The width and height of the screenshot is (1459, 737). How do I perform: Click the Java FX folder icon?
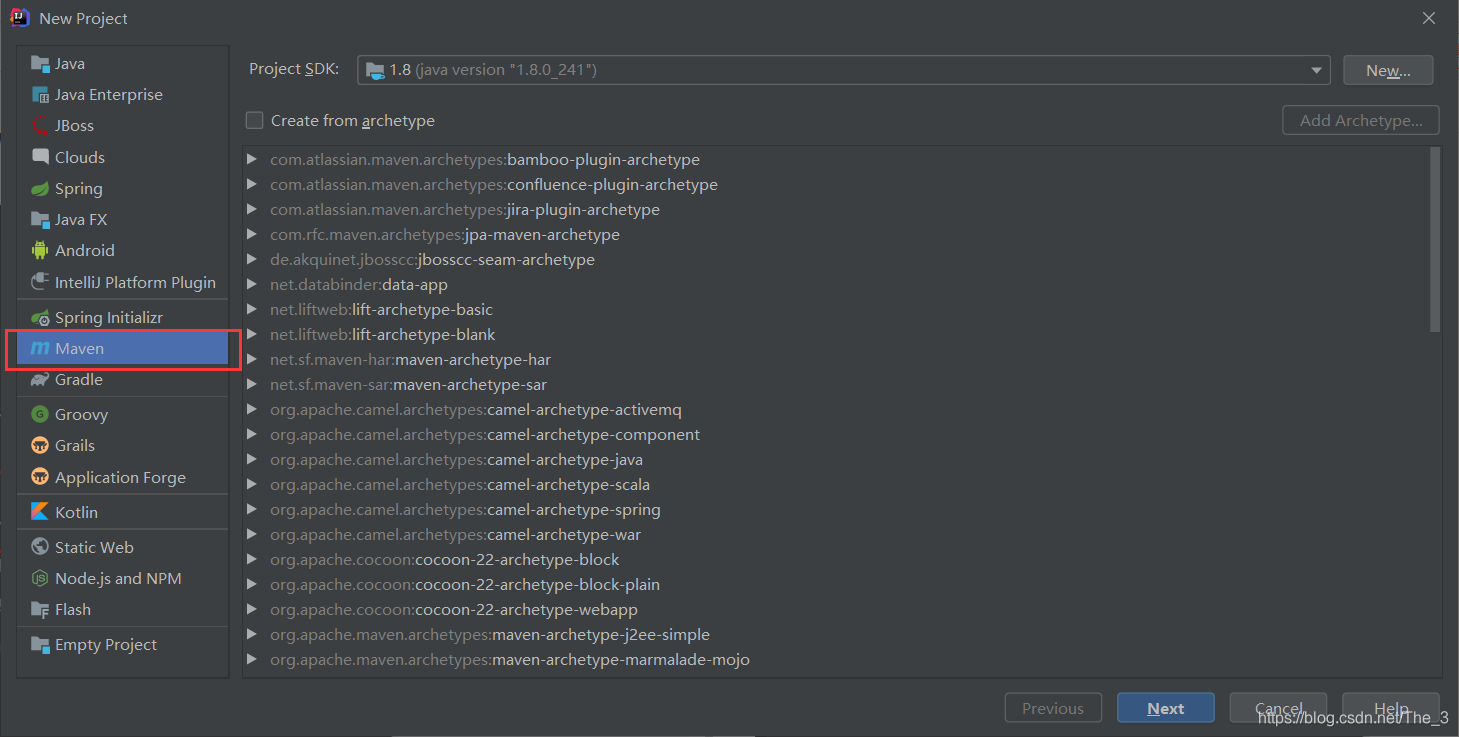coord(40,220)
